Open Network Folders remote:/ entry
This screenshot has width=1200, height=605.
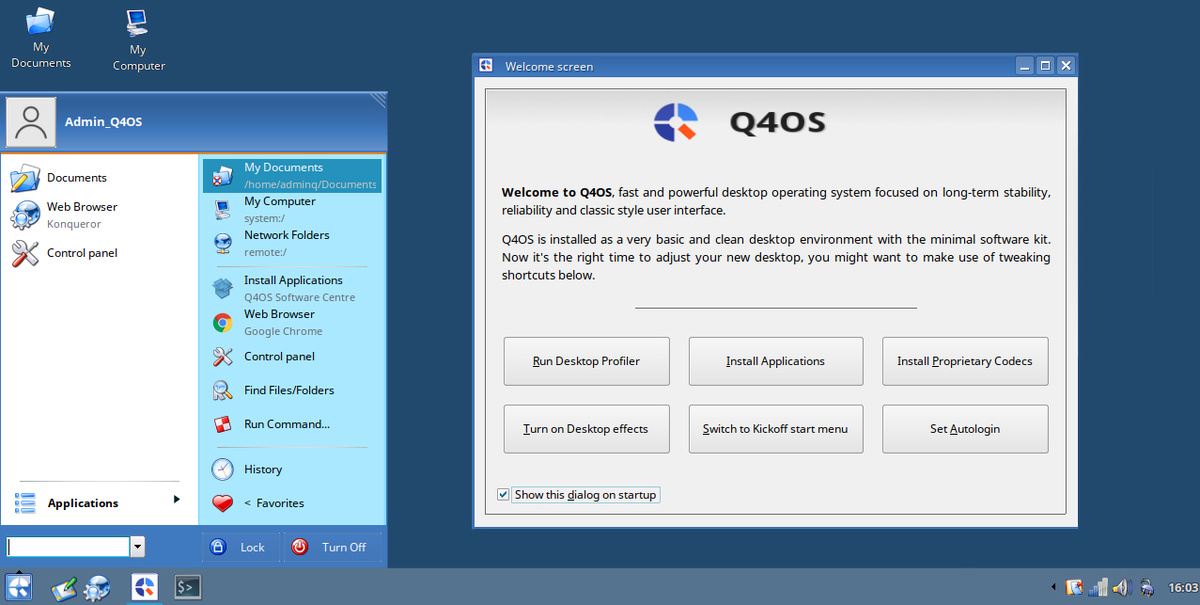(292, 243)
